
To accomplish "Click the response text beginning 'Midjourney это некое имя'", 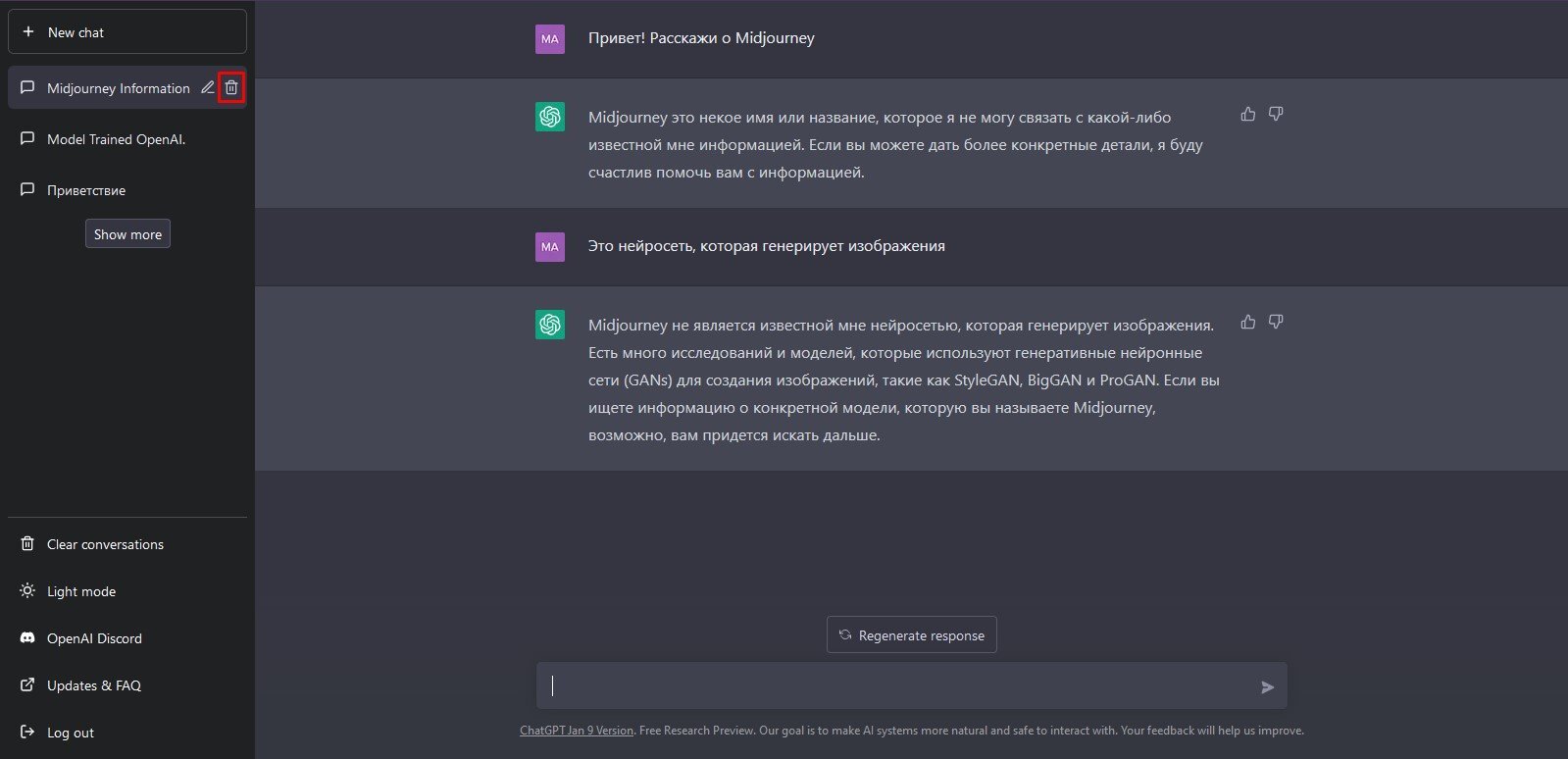I will [895, 144].
